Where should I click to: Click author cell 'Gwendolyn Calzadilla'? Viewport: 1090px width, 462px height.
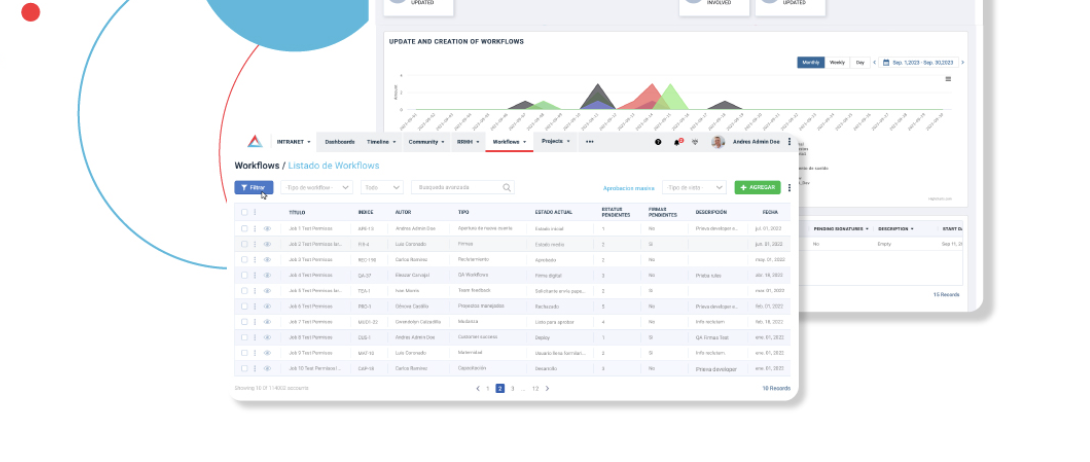[418, 322]
